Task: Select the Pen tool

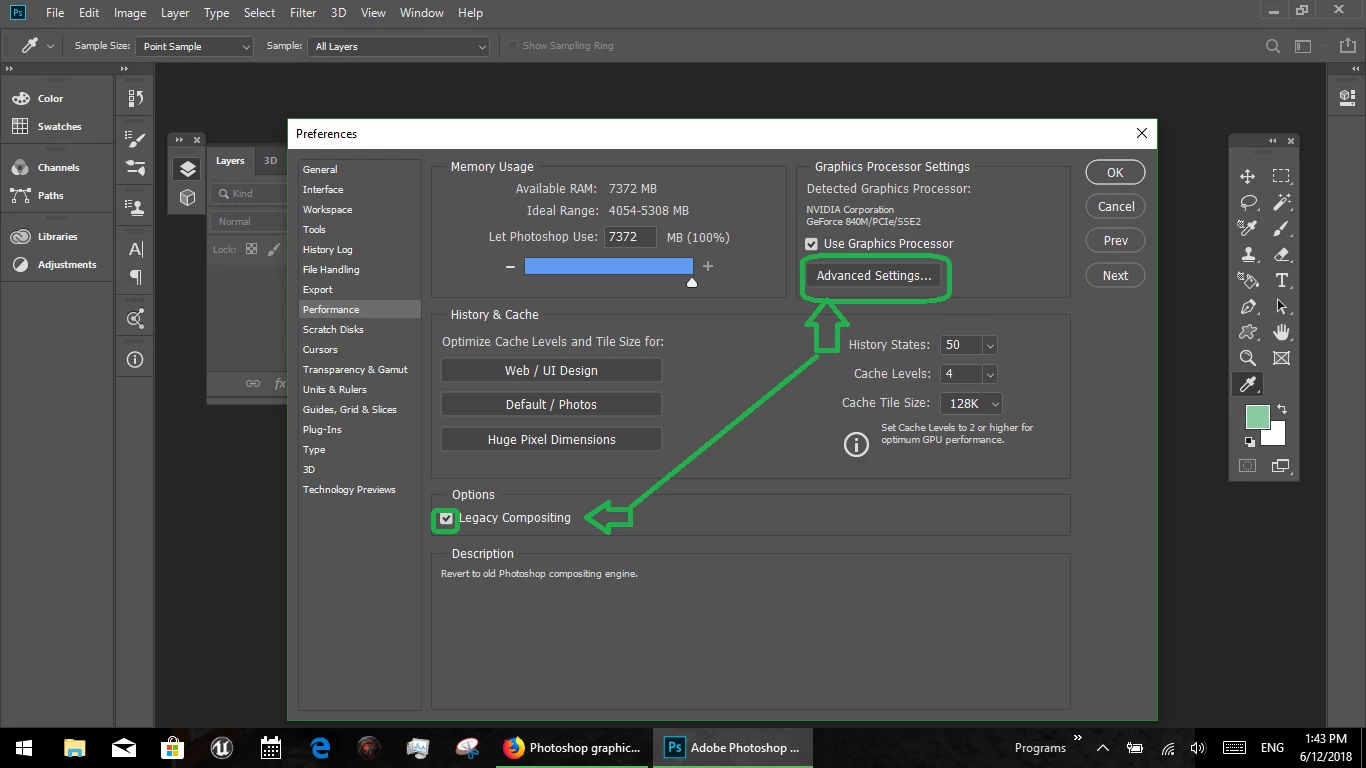Action: [x=1247, y=306]
